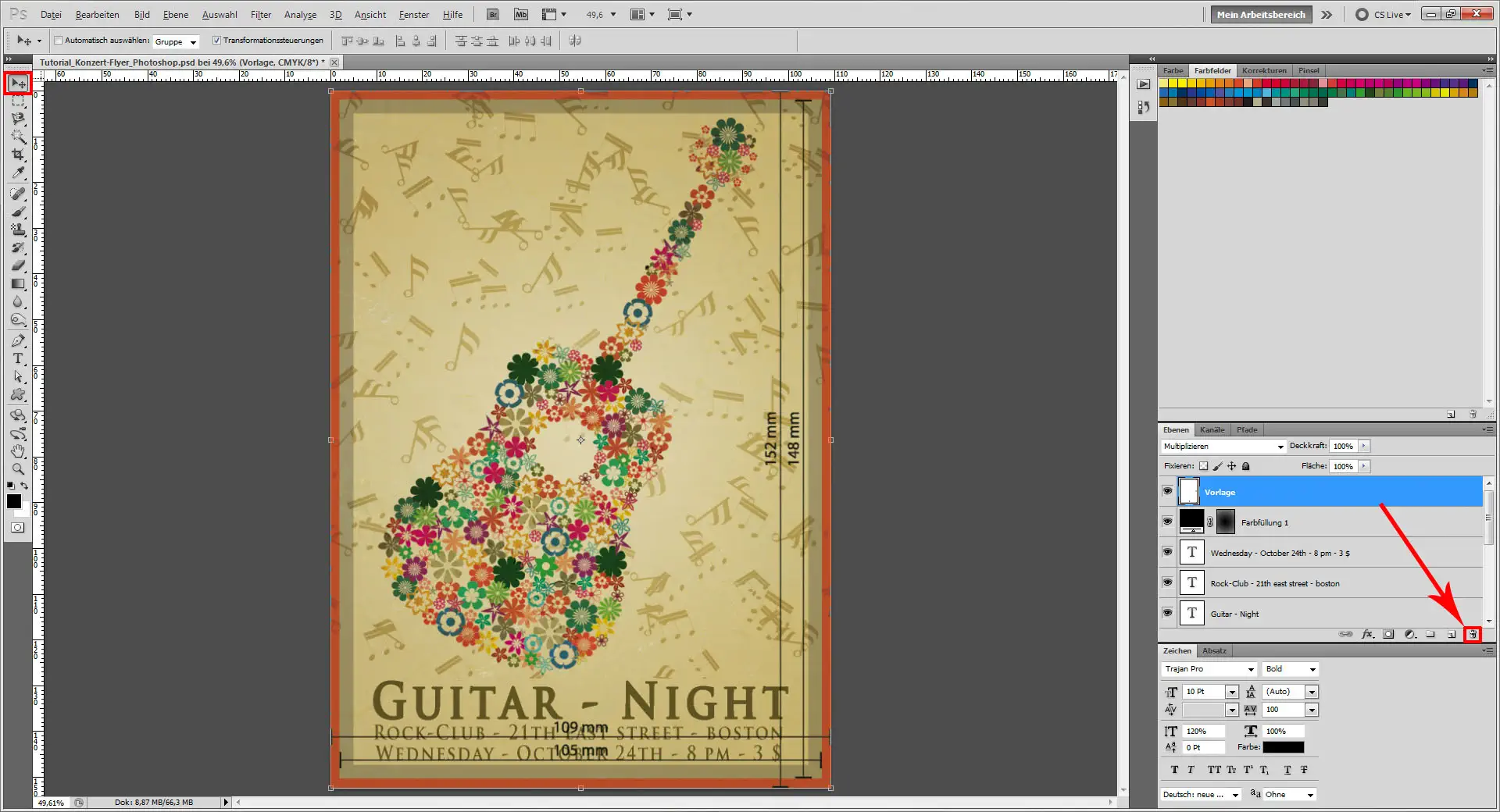This screenshot has height=812, width=1500.
Task: Open layer styles via fx icon
Action: (x=1368, y=634)
